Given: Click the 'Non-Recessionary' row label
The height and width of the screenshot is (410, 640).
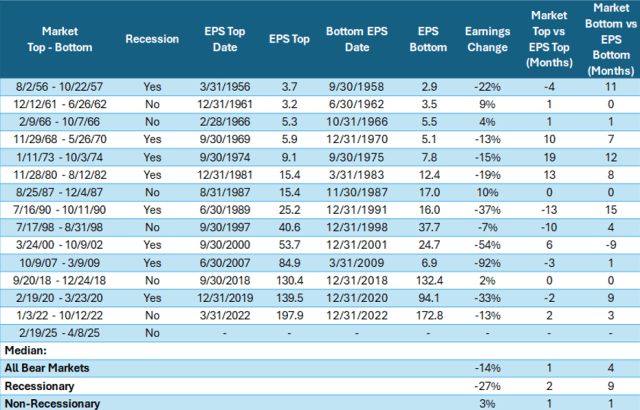Looking at the screenshot, I should click(x=53, y=403).
